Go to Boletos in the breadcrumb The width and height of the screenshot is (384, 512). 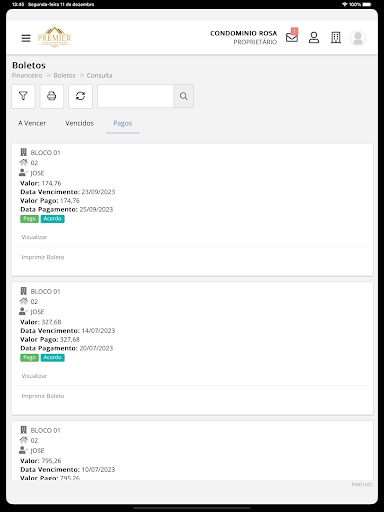(x=64, y=75)
